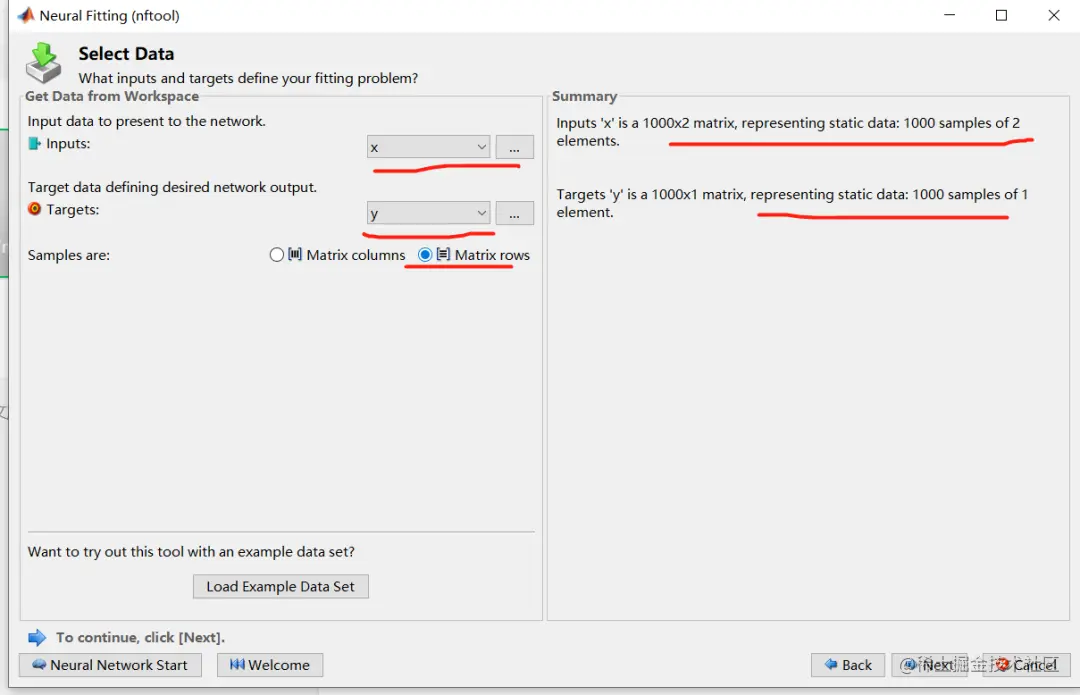Click the browse '...' button for Targets

click(515, 213)
